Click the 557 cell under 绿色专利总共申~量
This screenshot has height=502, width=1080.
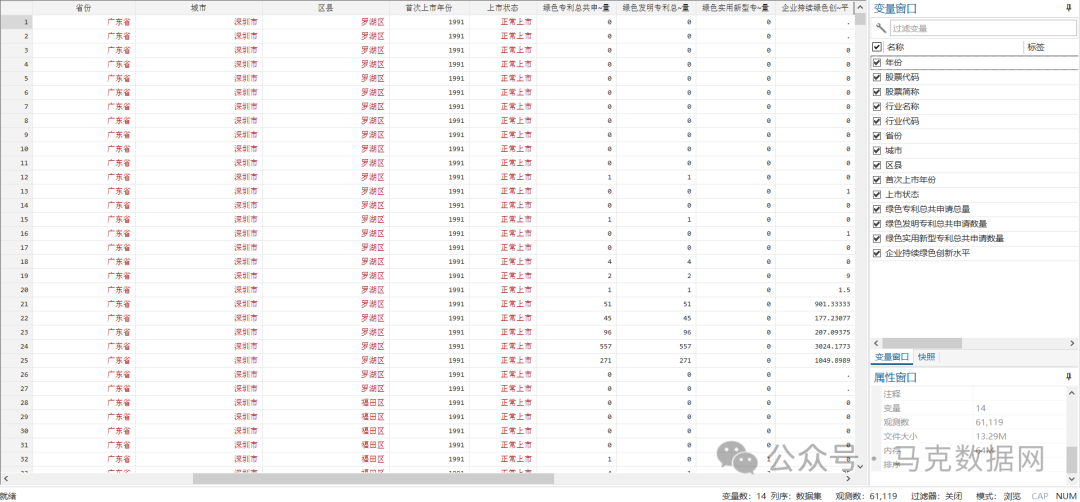(576, 346)
